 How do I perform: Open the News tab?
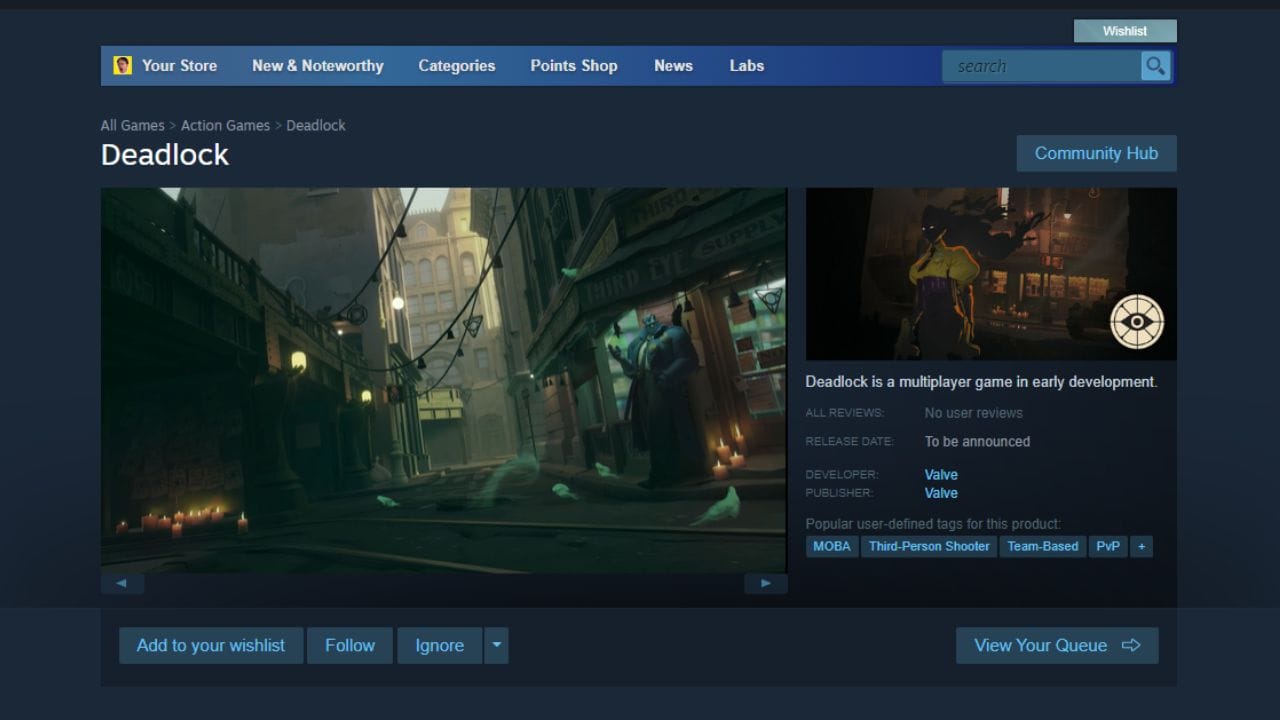pyautogui.click(x=673, y=66)
